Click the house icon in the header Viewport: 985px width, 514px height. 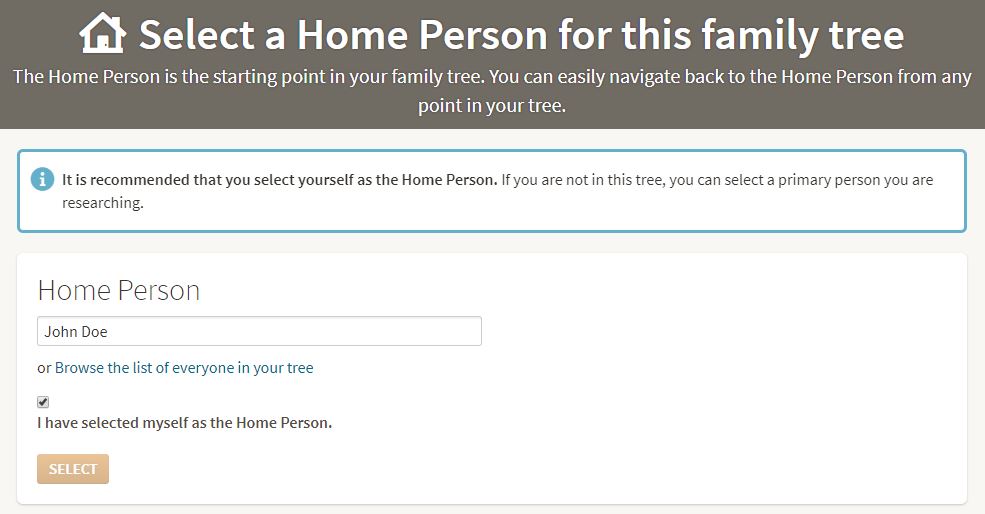click(x=103, y=34)
